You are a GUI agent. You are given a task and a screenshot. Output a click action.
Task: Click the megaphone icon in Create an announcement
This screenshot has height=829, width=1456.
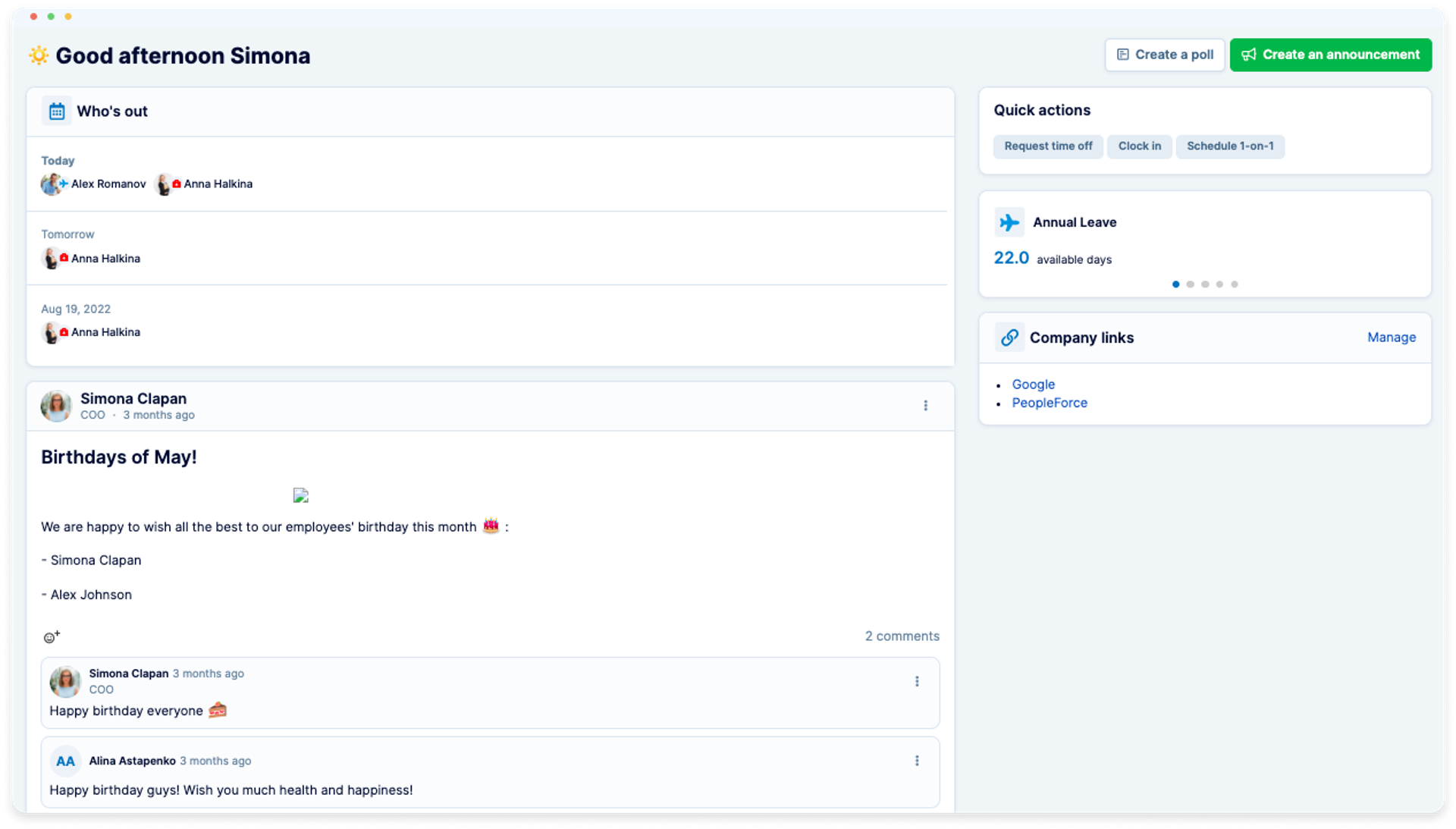(x=1249, y=55)
